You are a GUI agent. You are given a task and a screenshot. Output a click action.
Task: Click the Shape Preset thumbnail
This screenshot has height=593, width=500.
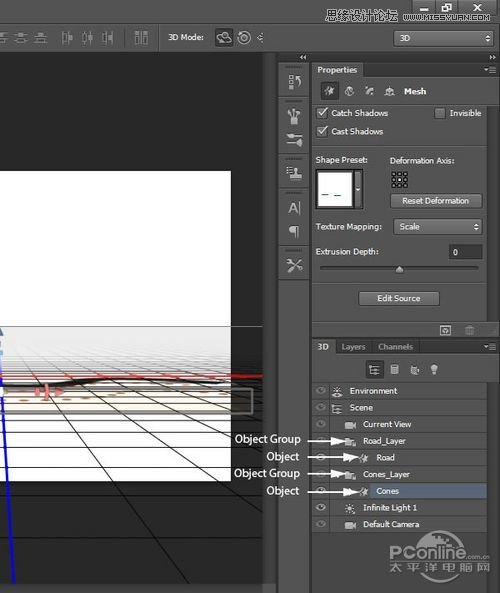pyautogui.click(x=335, y=189)
